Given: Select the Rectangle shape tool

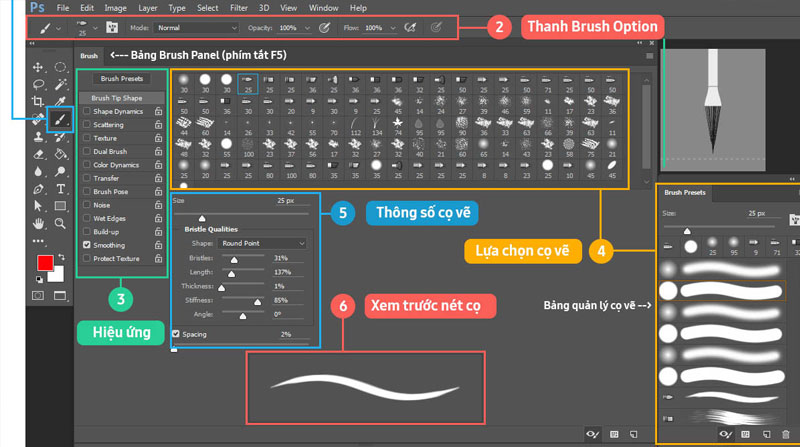Looking at the screenshot, I should click(60, 206).
